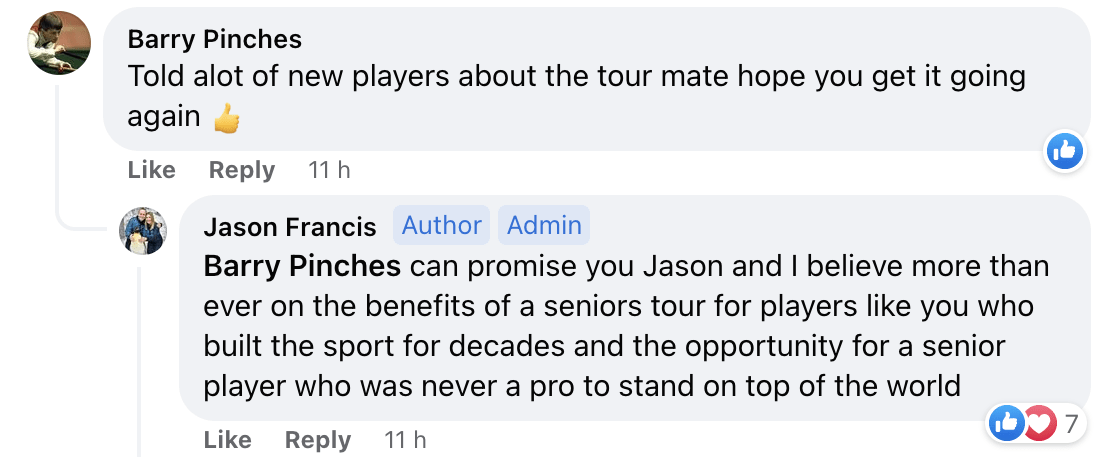Screen dimensions: 1116x457
Task: Click Barry's comment text about the tour
Action: (x=575, y=78)
